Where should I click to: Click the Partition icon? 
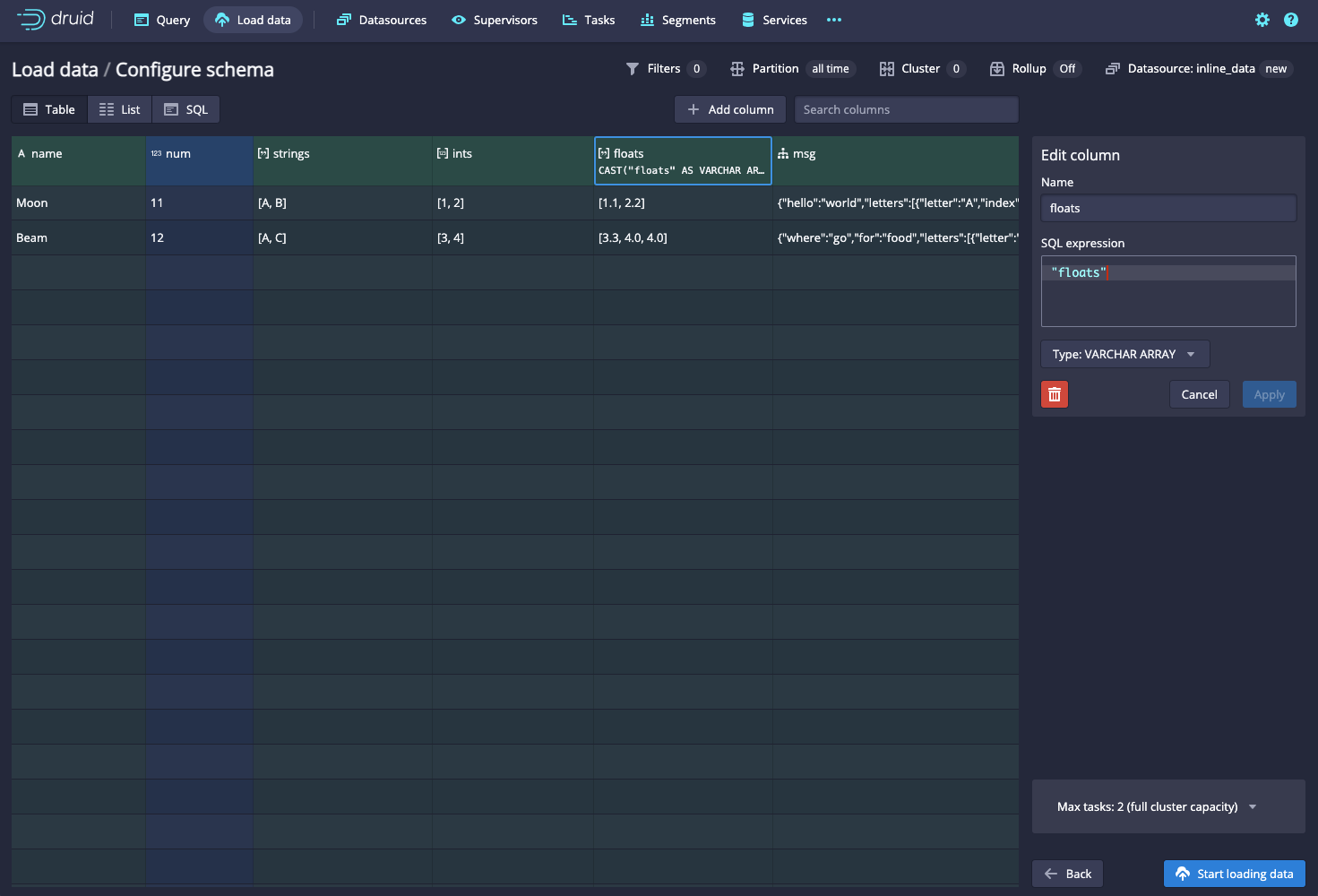pyautogui.click(x=737, y=69)
